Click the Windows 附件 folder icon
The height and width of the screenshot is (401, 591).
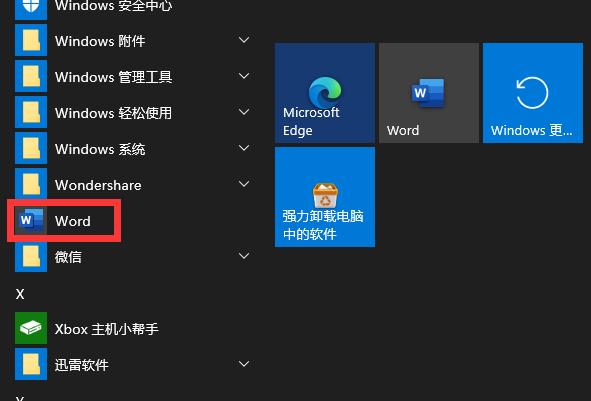point(31,40)
